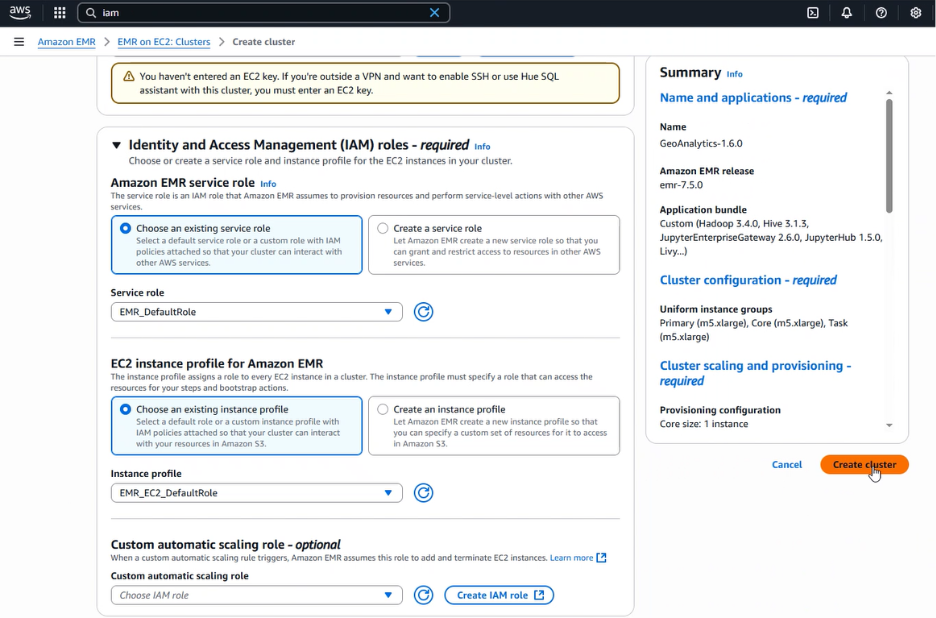The height and width of the screenshot is (618, 936).
Task: Click the EC2 instance profile for Amazon EMR heading
Action: 217,364
